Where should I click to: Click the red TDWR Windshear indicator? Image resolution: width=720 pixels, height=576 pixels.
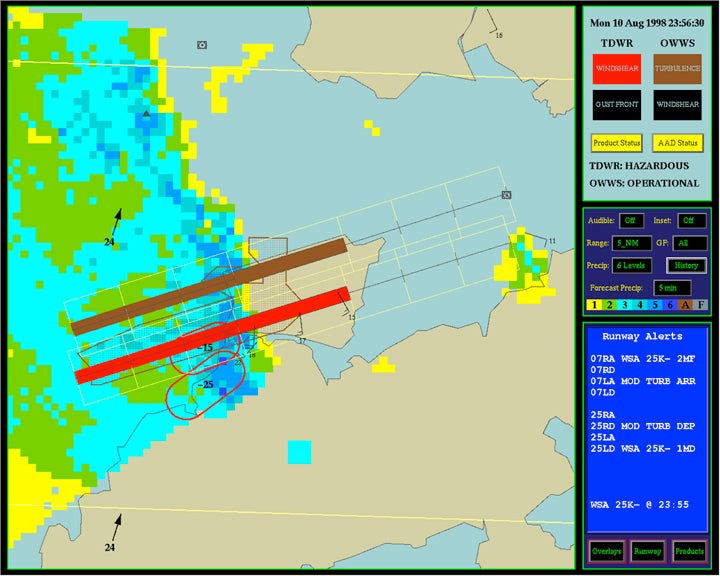coord(615,68)
